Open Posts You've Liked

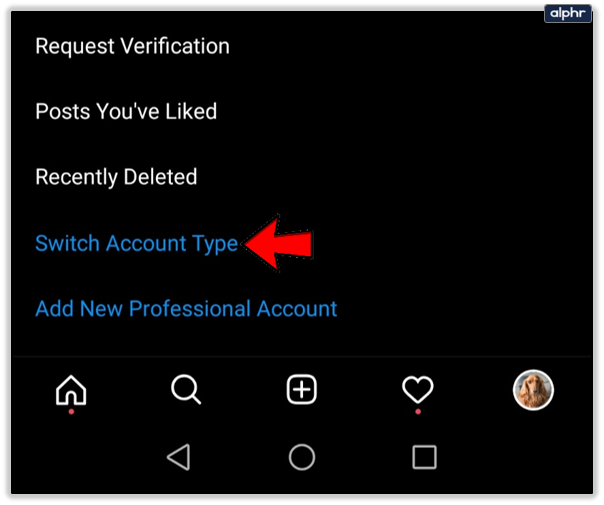pos(126,111)
